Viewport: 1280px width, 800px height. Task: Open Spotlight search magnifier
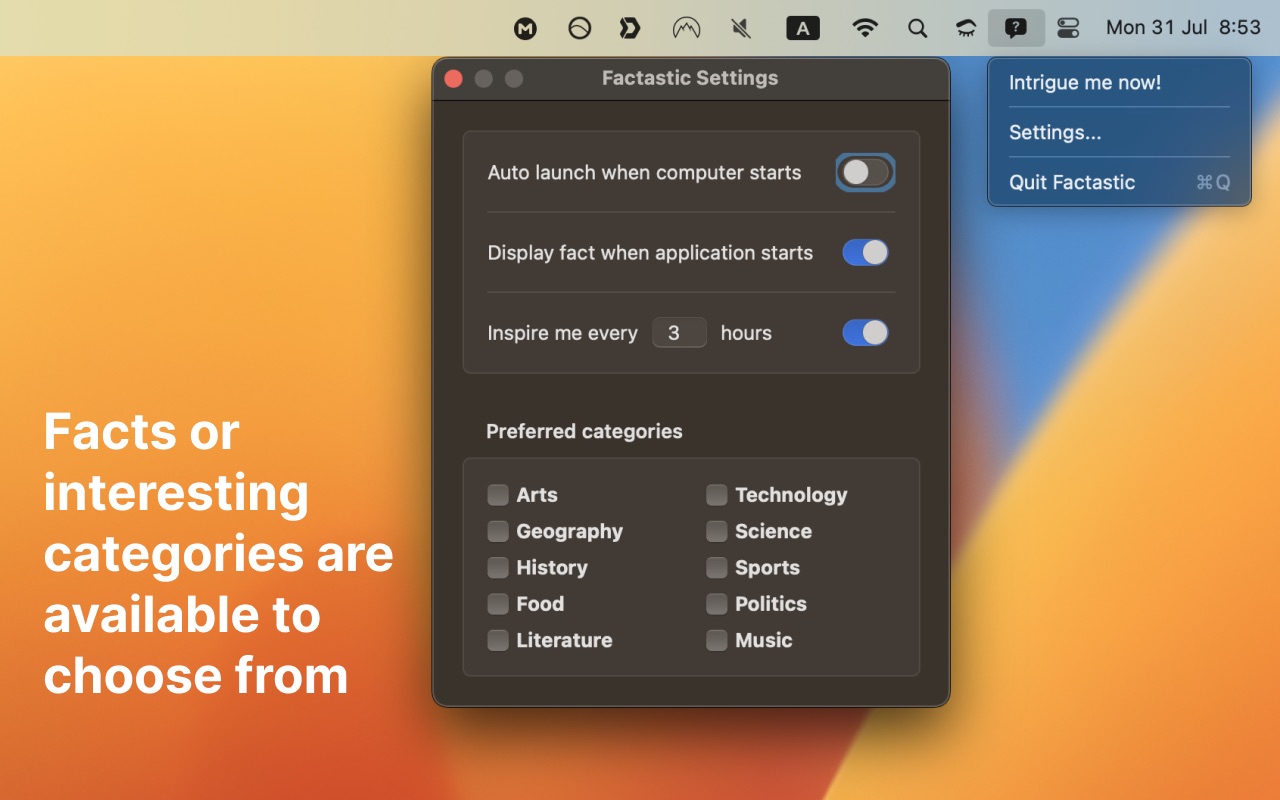(917, 28)
